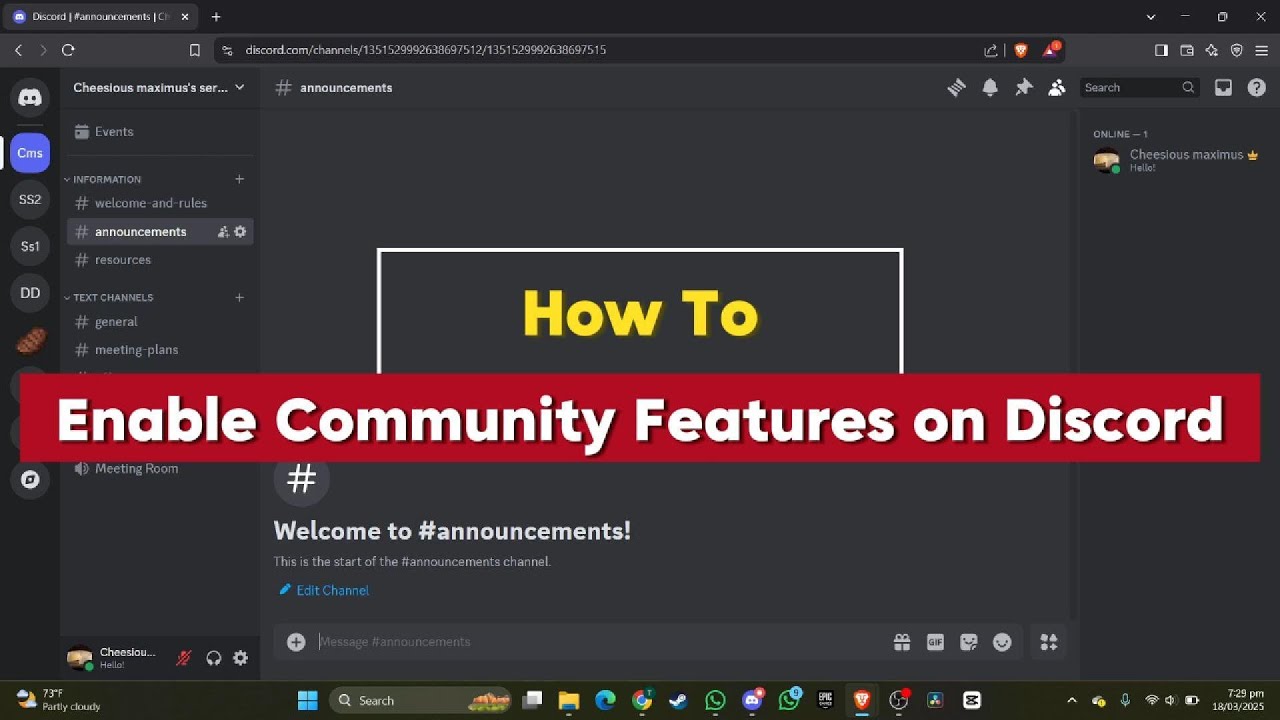Add channel to Text Channels category

pyautogui.click(x=239, y=297)
